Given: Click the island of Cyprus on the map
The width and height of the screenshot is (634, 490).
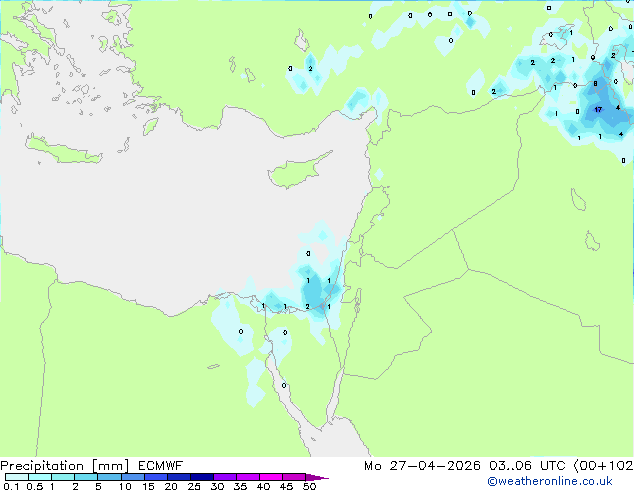Looking at the screenshot, I should point(293,173).
